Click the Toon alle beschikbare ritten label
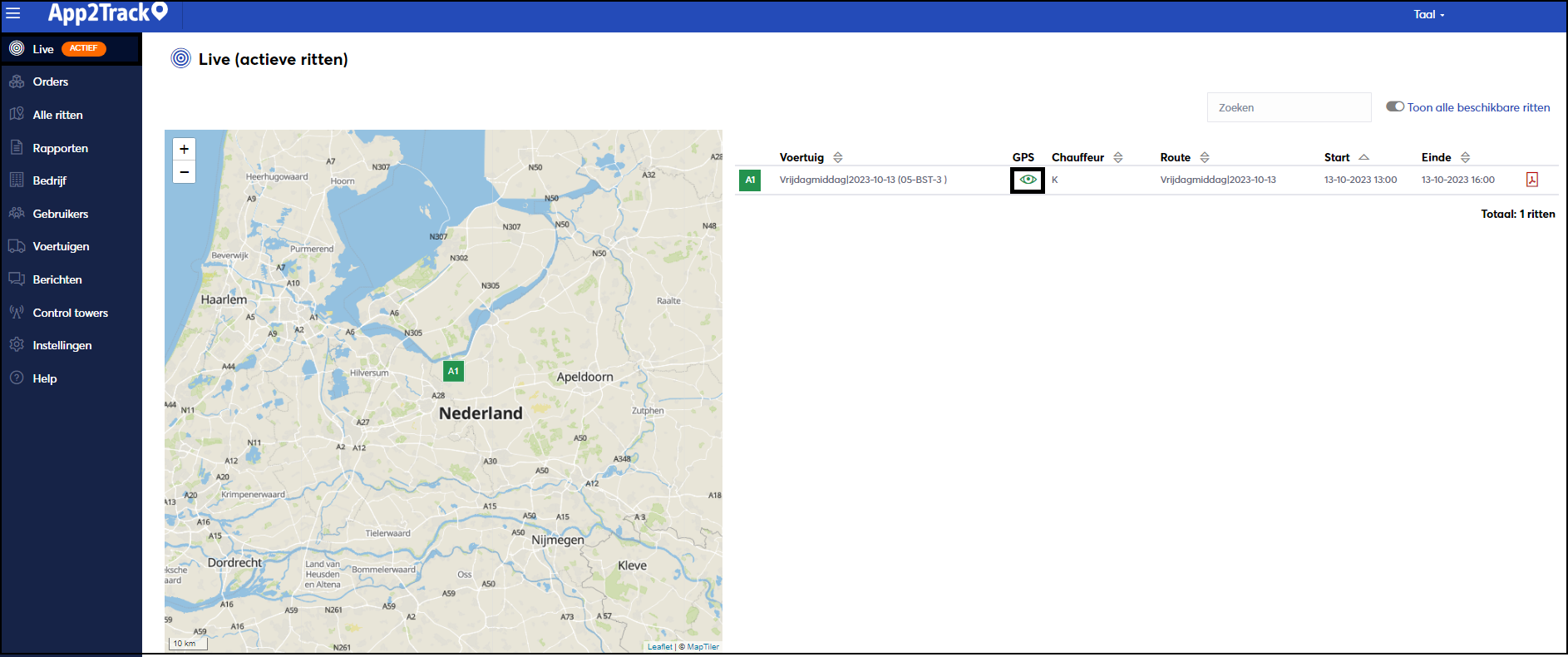The image size is (1568, 657). click(1478, 107)
